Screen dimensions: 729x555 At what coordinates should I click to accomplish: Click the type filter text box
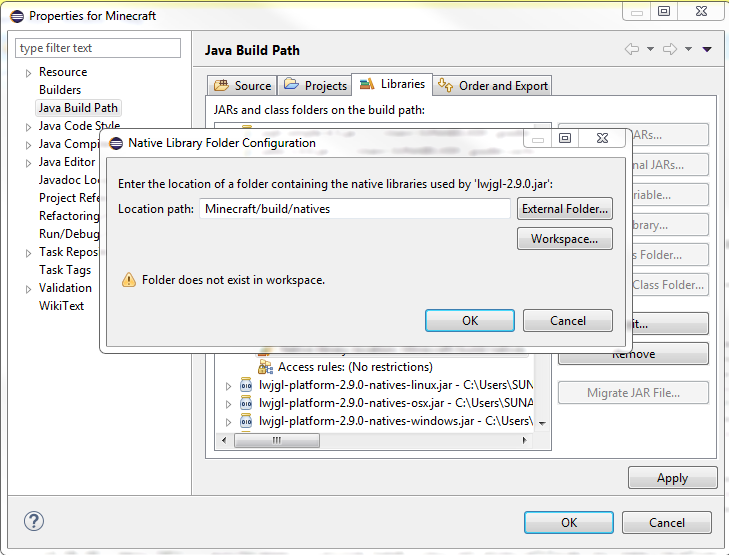coord(98,48)
